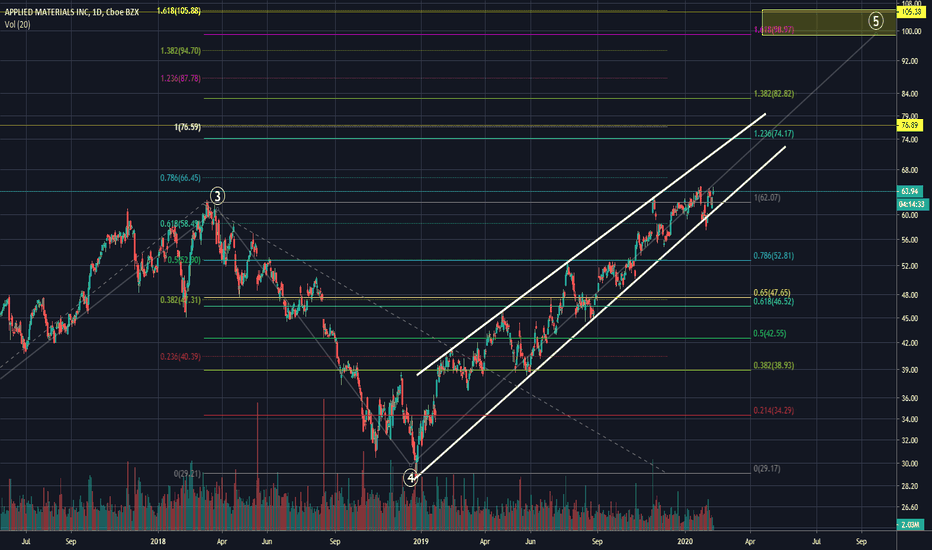
Task: Select the 1(76.59) Fibonacci level label
Action: 188,127
